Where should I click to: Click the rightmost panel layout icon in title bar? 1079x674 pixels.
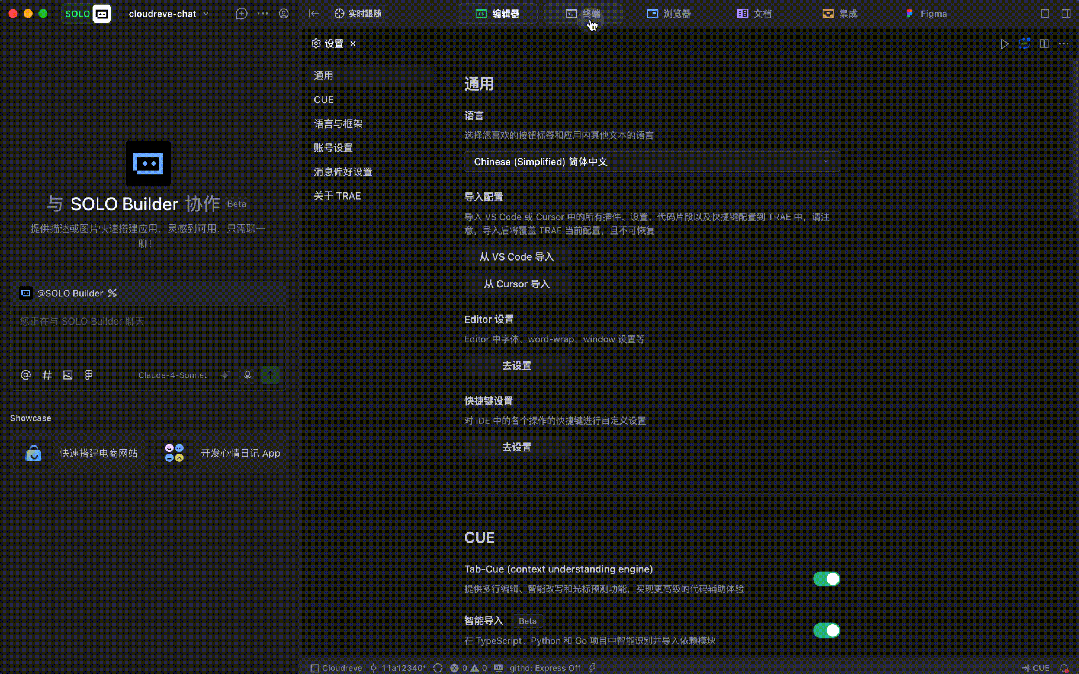pyautogui.click(x=1066, y=14)
